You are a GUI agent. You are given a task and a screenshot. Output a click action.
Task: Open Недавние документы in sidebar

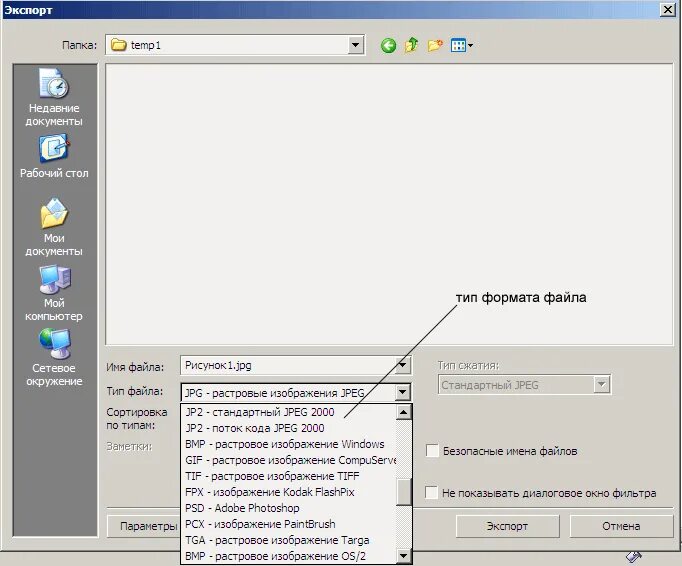coord(54,98)
